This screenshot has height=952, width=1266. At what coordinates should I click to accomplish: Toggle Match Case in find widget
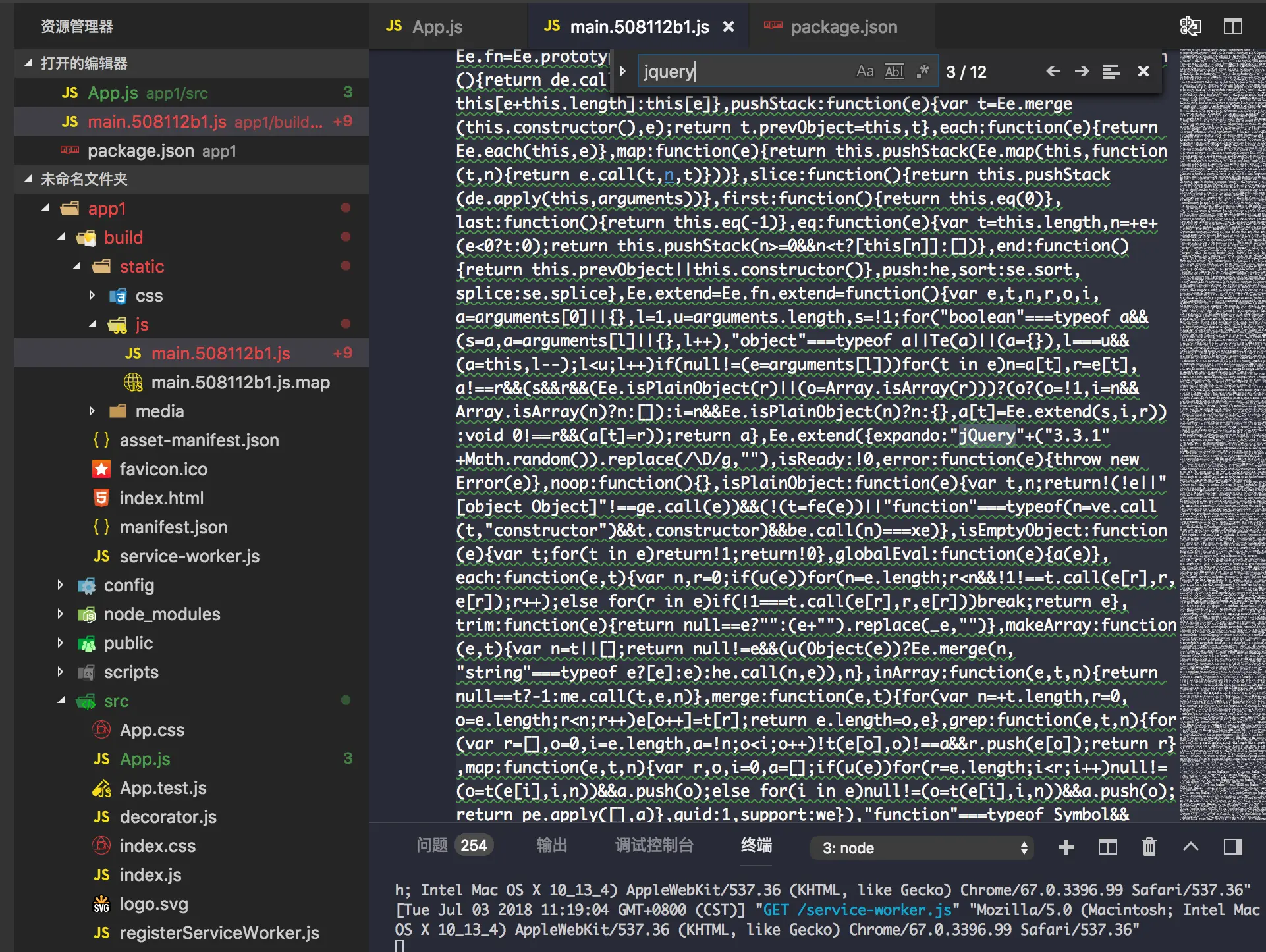point(864,72)
